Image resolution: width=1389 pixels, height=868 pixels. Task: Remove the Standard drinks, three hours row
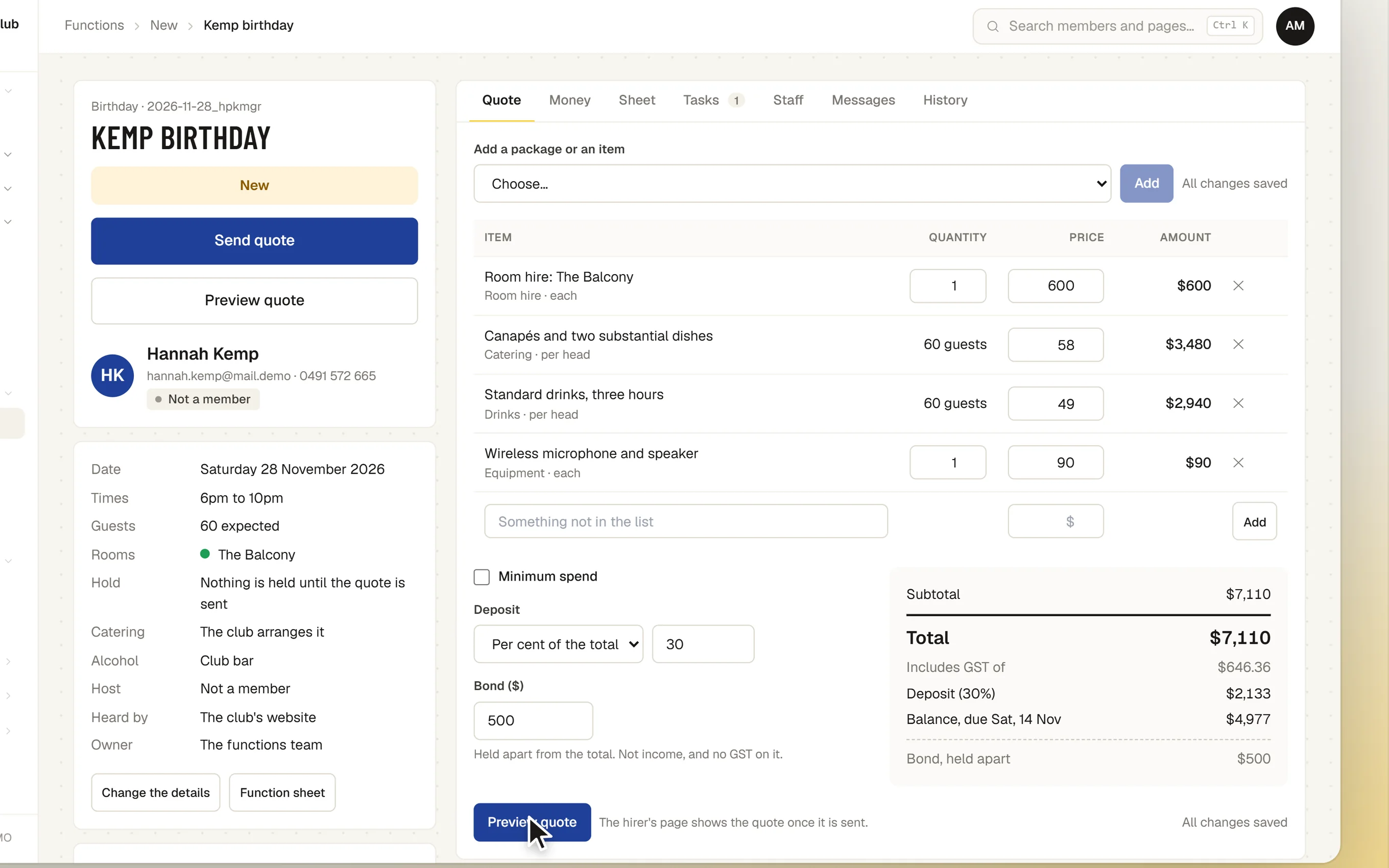point(1238,403)
